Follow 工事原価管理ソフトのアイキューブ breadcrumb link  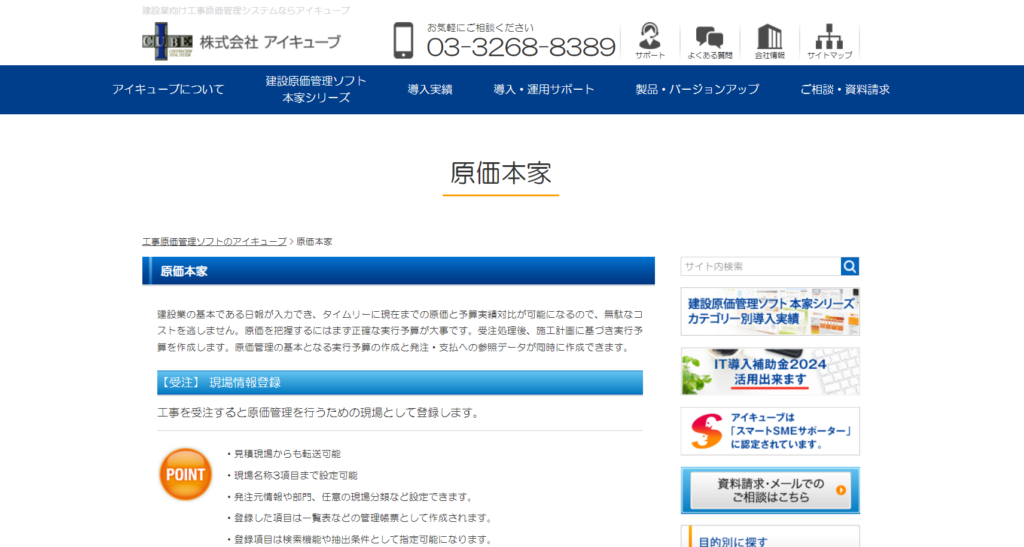tap(215, 242)
